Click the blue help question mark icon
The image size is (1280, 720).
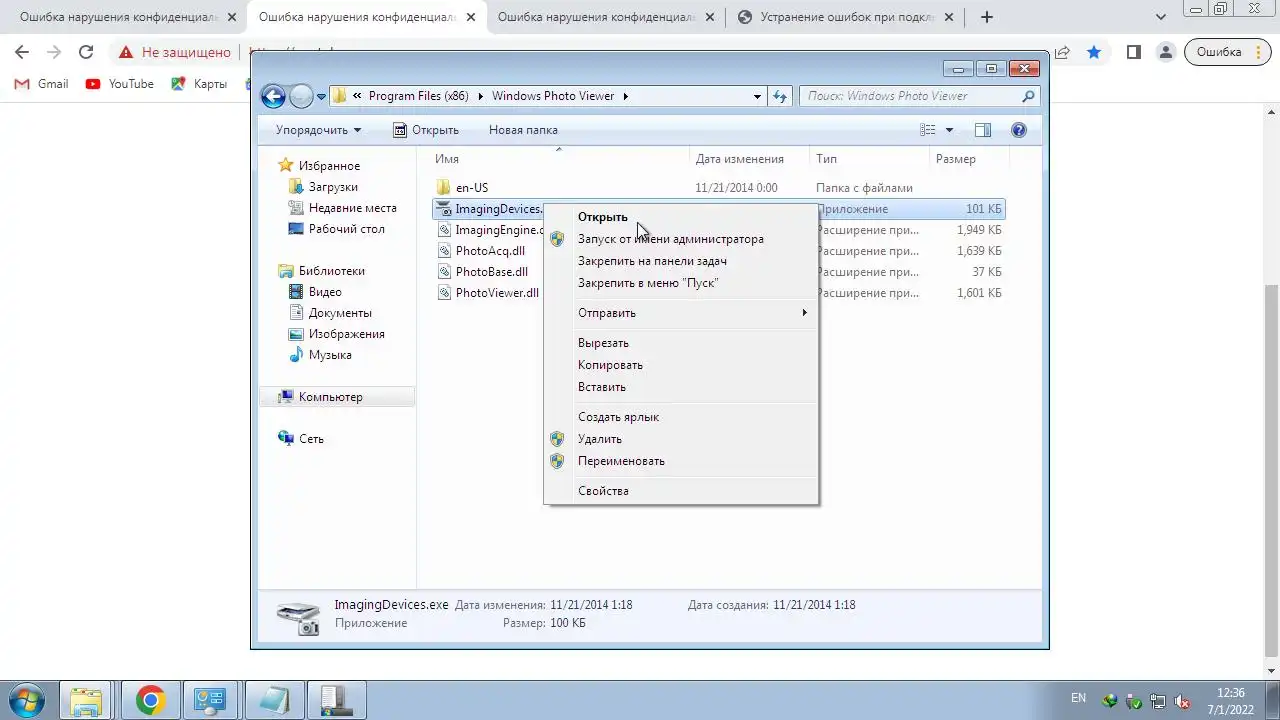click(x=1019, y=130)
